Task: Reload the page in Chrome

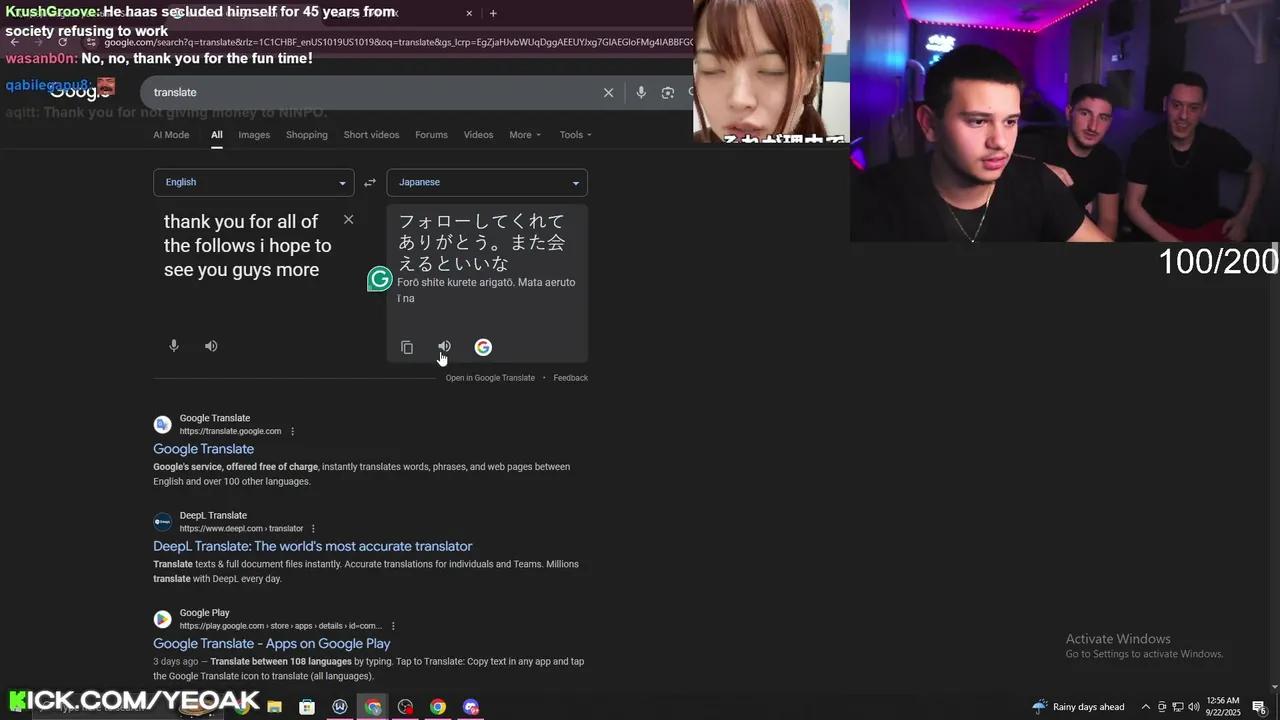Action: (63, 42)
